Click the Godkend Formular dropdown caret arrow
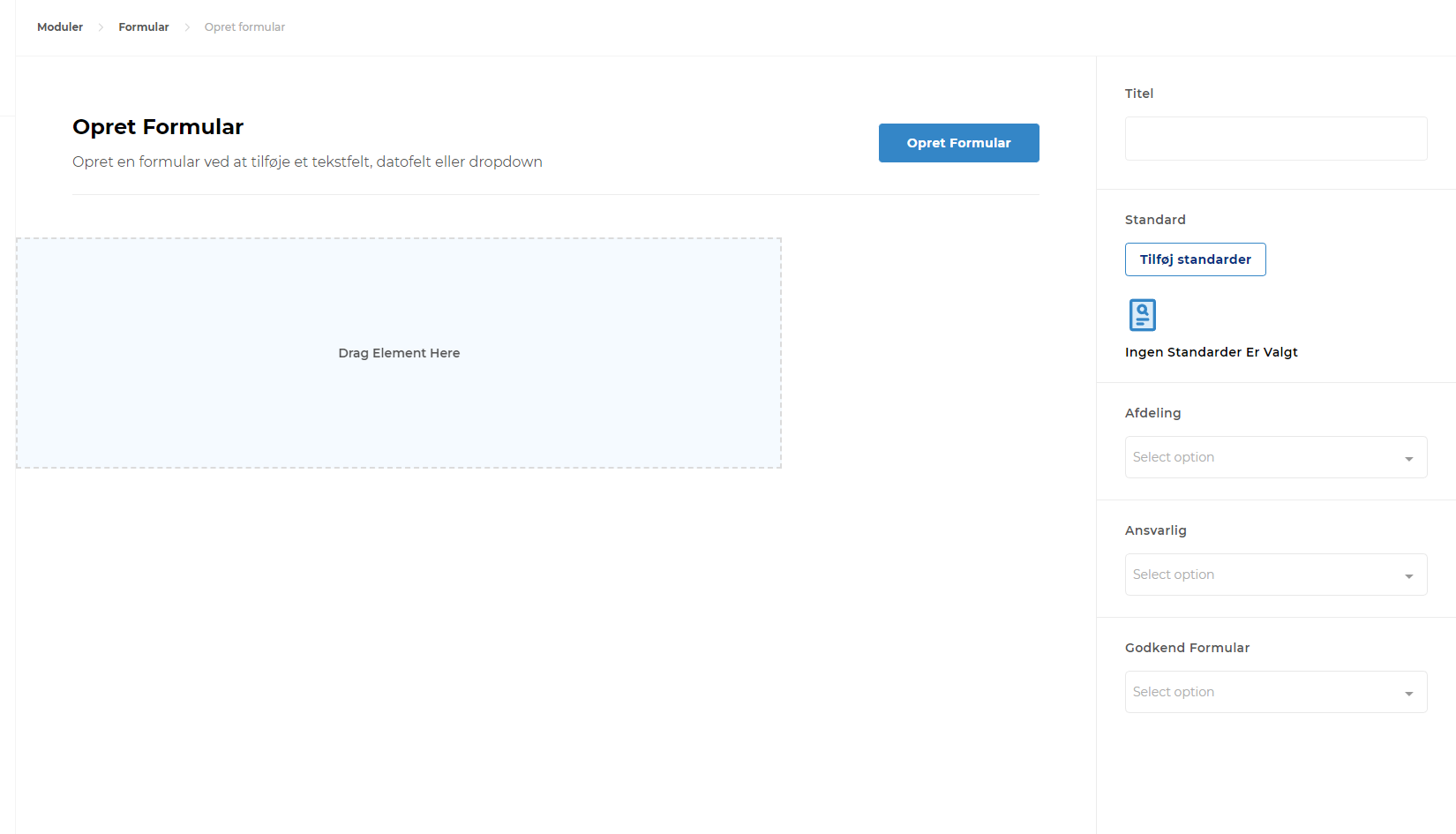The height and width of the screenshot is (834, 1456). click(1408, 694)
